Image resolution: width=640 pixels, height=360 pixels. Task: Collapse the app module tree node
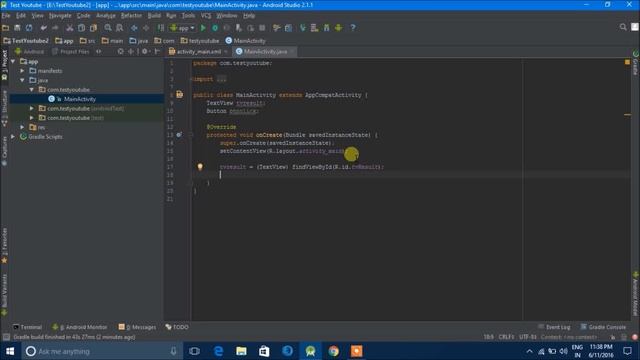[13, 61]
